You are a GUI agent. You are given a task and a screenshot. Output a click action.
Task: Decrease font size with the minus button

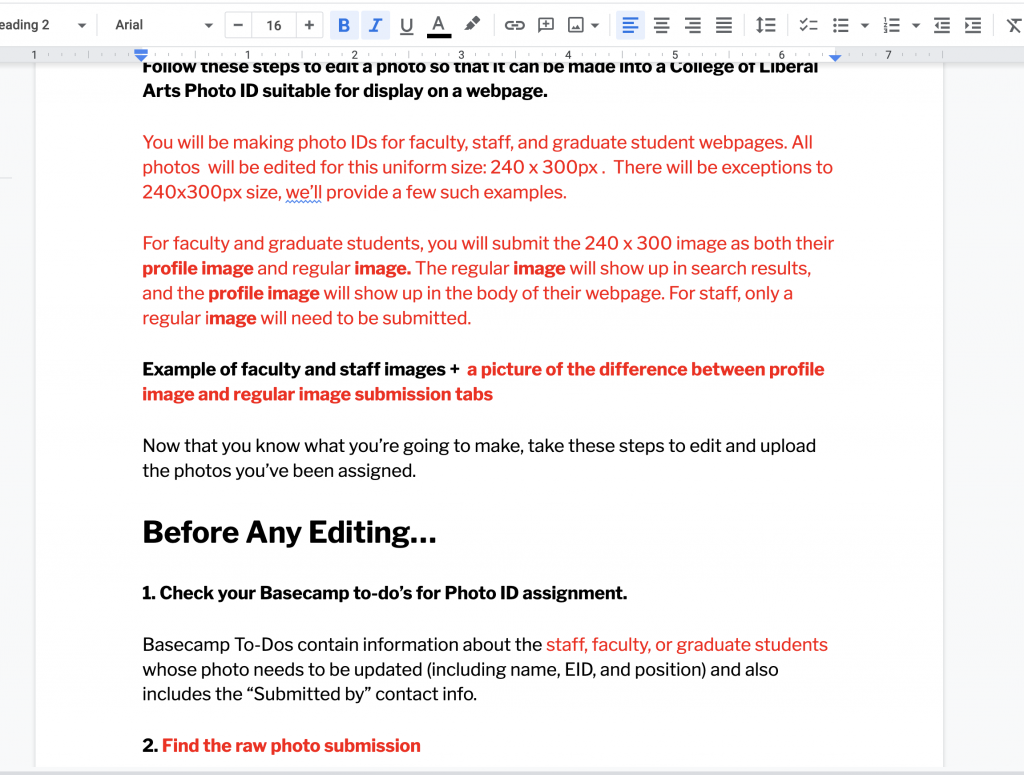238,25
